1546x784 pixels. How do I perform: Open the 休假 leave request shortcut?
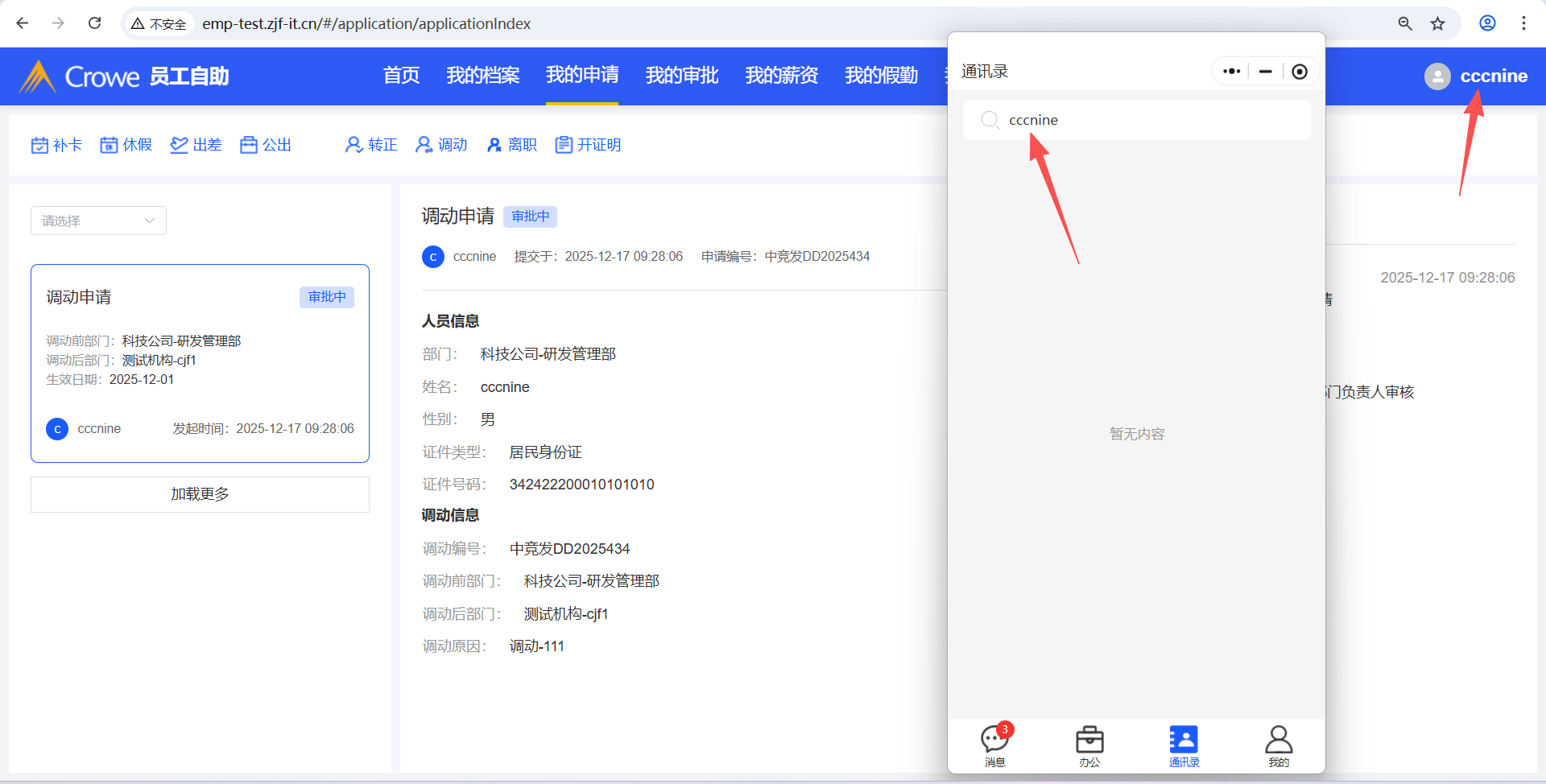tap(126, 145)
